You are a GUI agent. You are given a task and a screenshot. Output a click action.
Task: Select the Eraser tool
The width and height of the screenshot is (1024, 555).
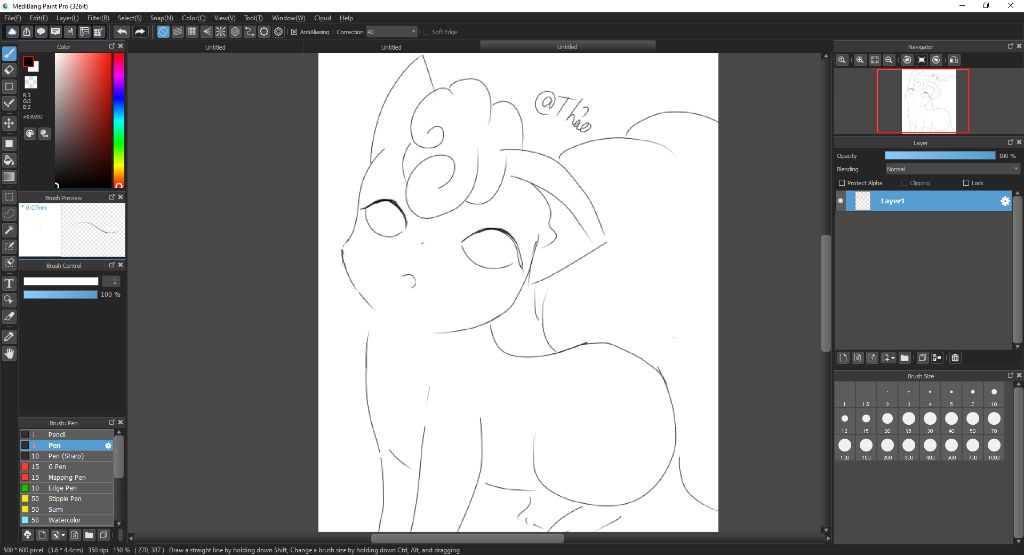pos(9,70)
